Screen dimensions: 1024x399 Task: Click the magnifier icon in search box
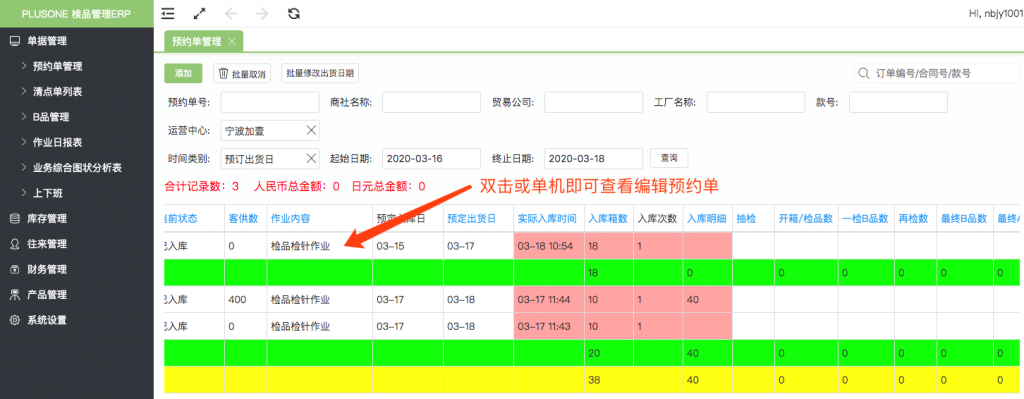pyautogui.click(x=863, y=73)
